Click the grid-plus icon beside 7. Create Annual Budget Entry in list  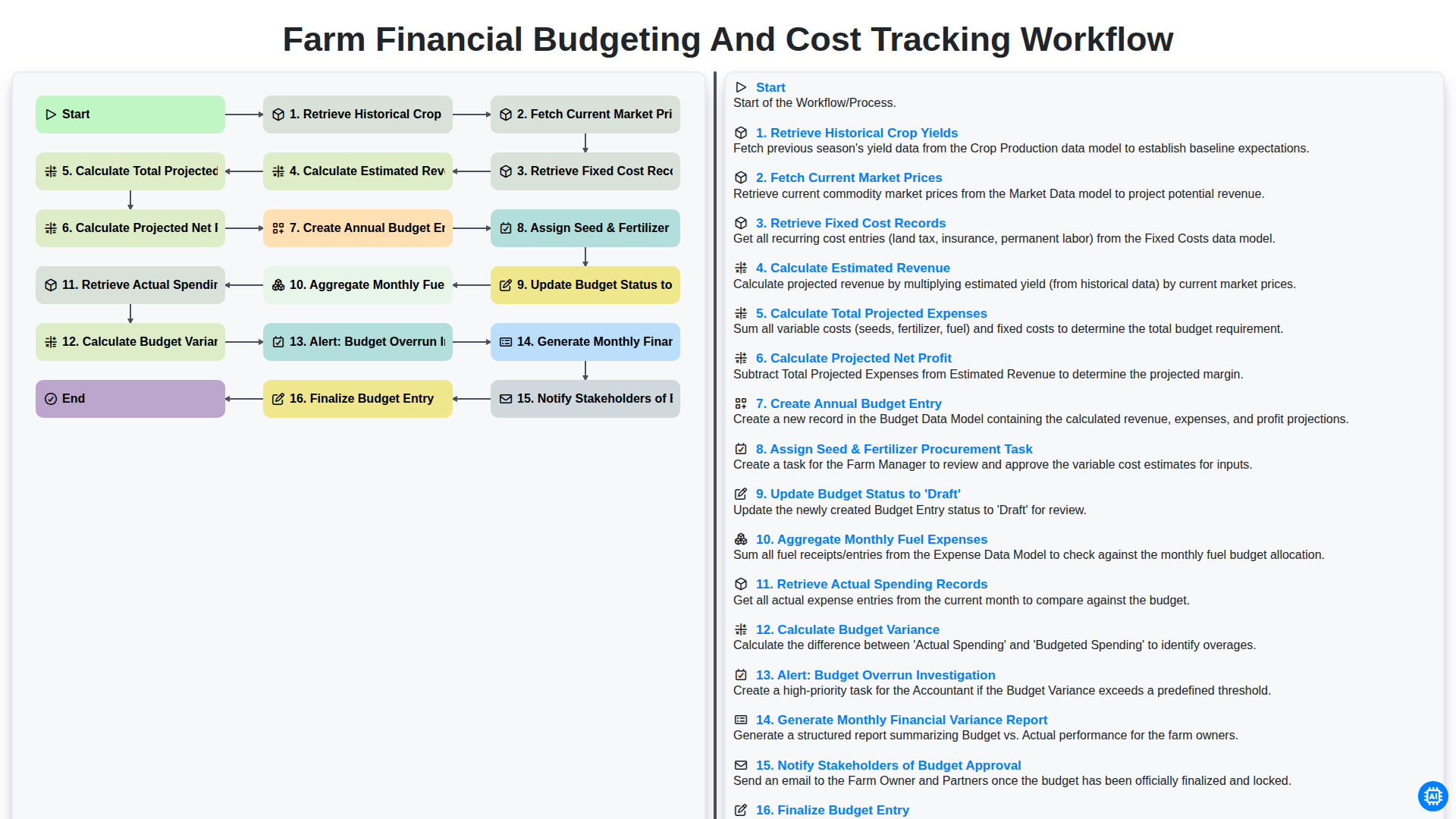coord(741,403)
